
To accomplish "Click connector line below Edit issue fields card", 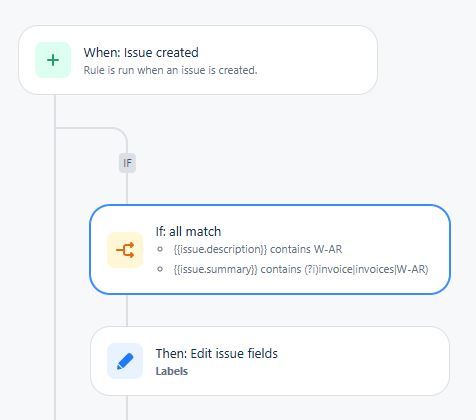I will [x=127, y=408].
